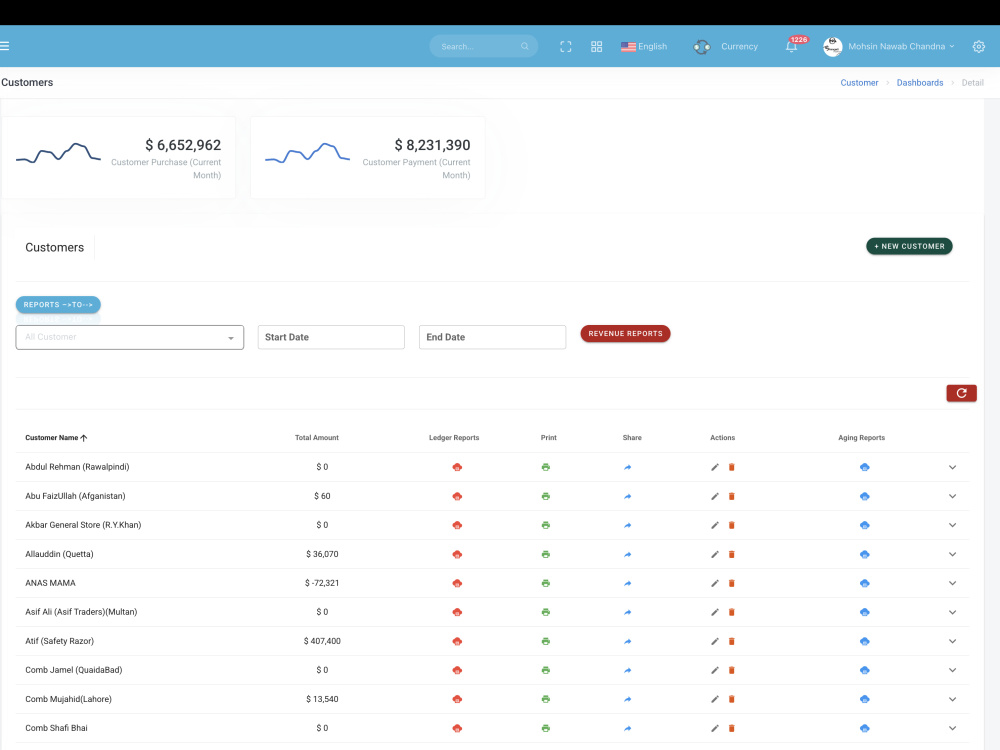Open aging report for Abu FaizUllah (Afganistan)

(x=864, y=496)
